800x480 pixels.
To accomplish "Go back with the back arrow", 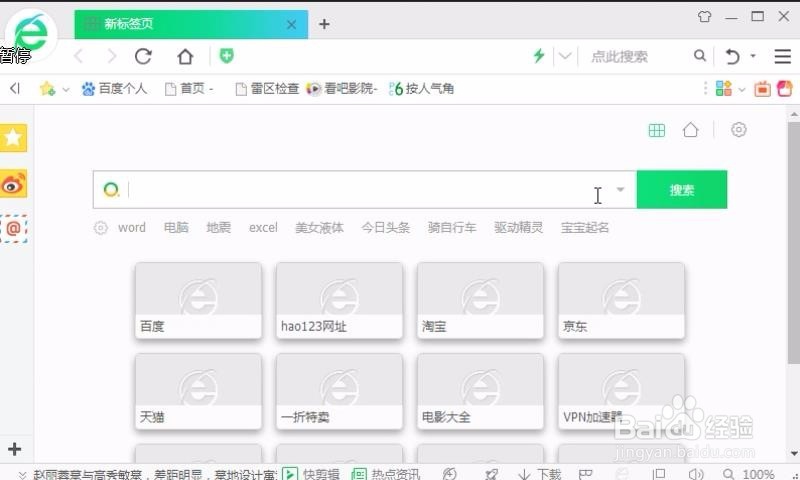I will click(x=79, y=56).
